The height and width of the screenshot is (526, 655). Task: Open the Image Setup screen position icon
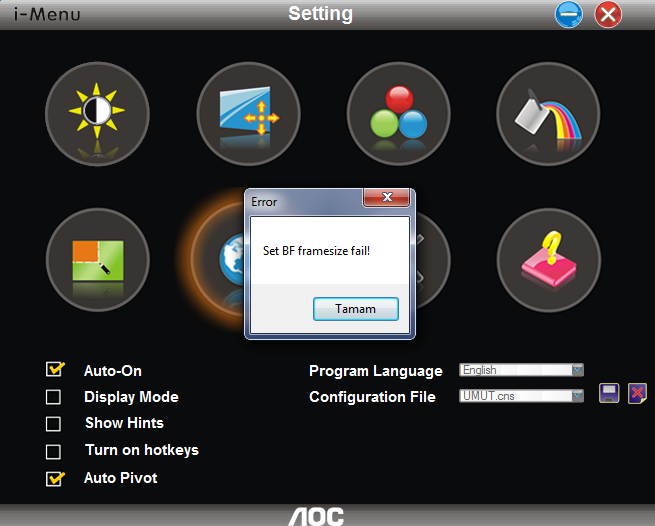tap(248, 114)
